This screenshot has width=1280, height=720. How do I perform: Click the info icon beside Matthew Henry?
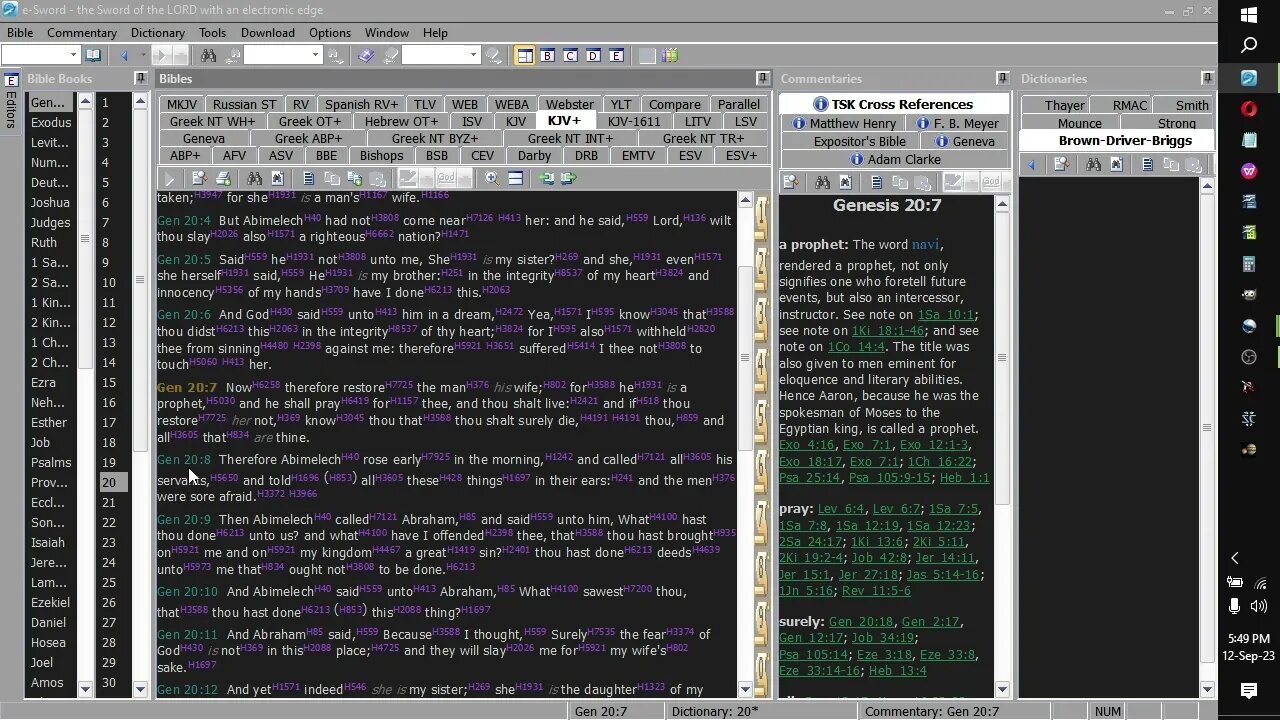[x=799, y=123]
